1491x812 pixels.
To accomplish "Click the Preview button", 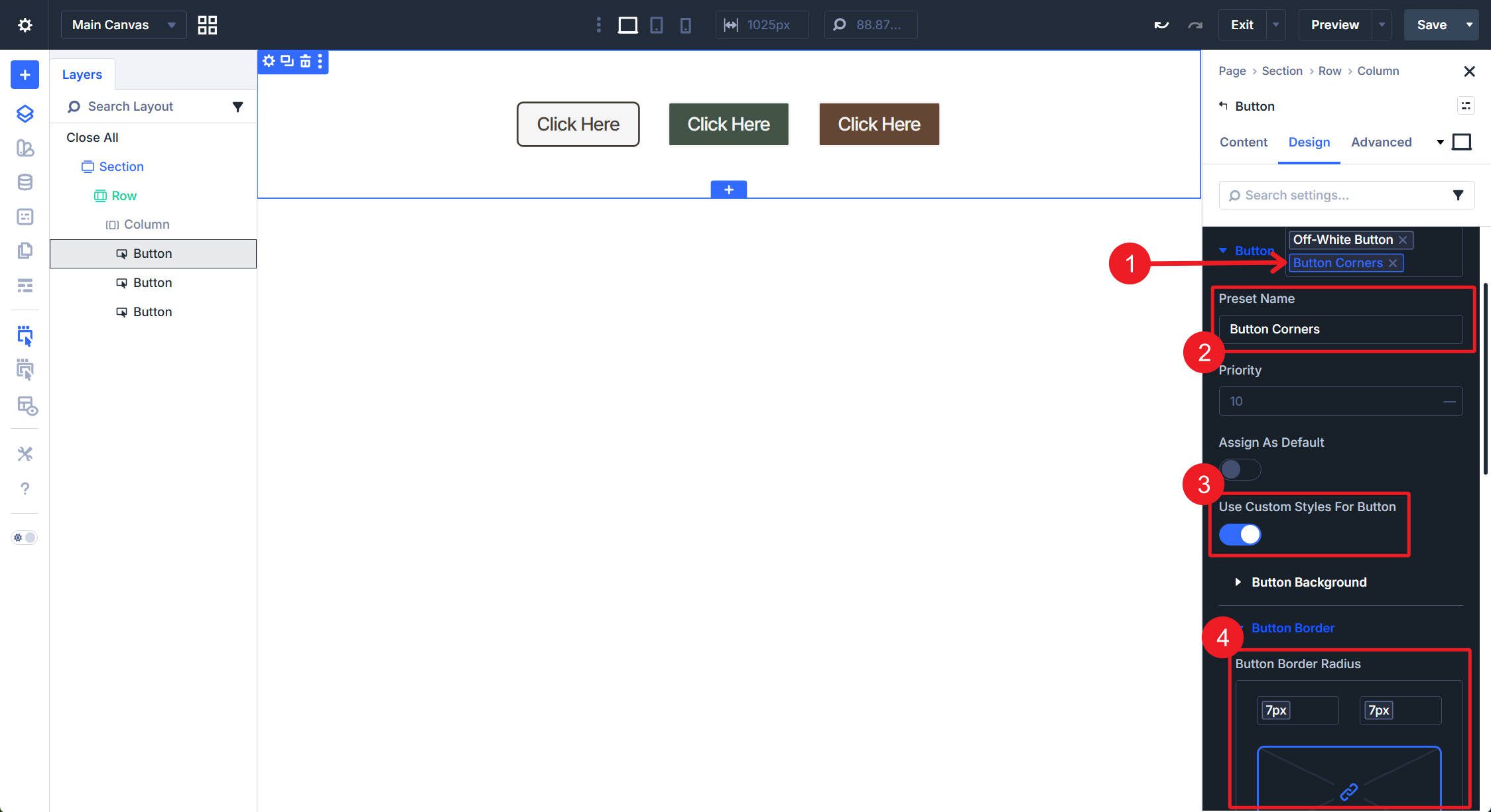I will coord(1334,25).
